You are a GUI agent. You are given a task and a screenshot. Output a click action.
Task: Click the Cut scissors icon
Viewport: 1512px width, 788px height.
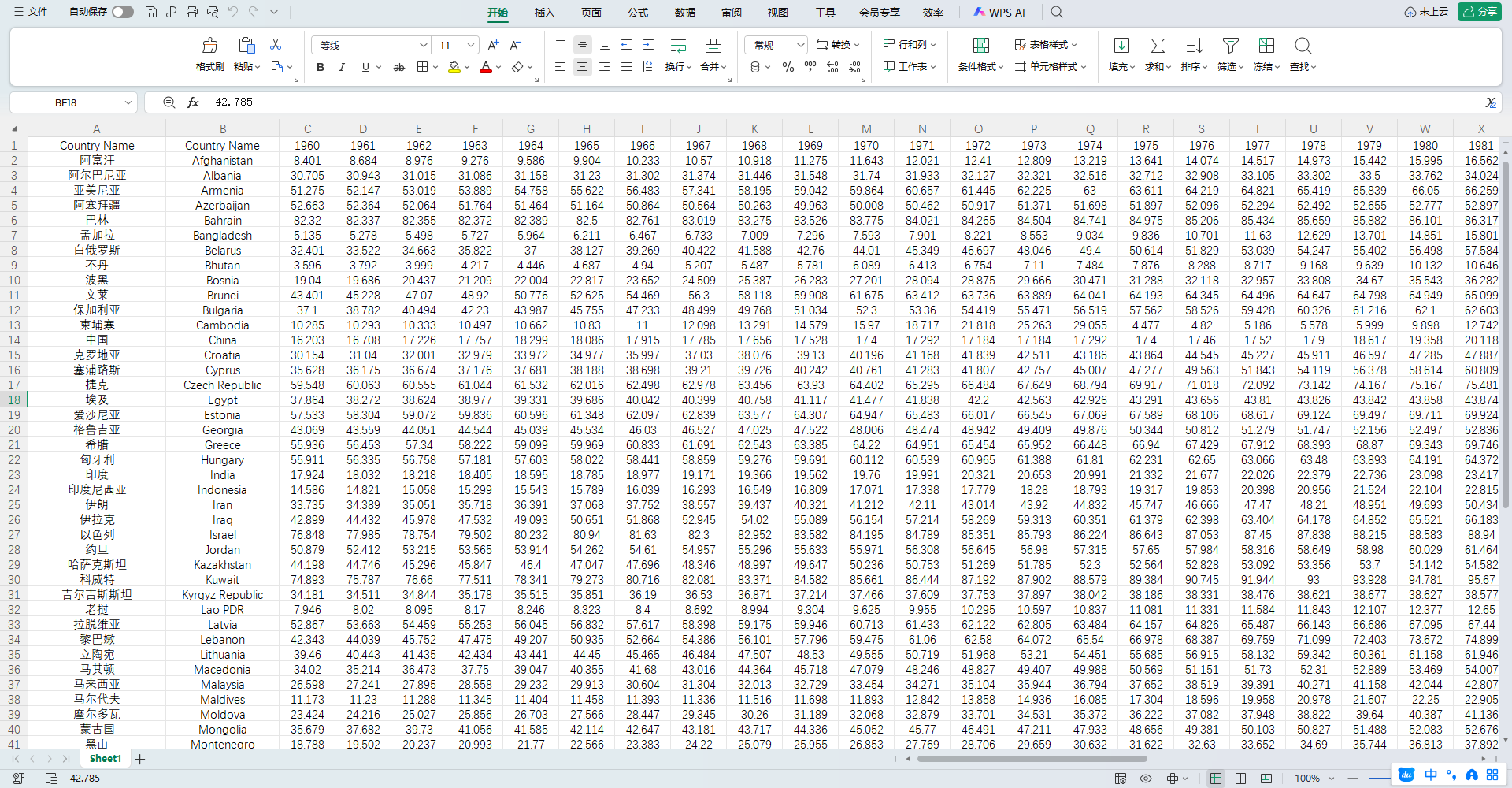(276, 45)
